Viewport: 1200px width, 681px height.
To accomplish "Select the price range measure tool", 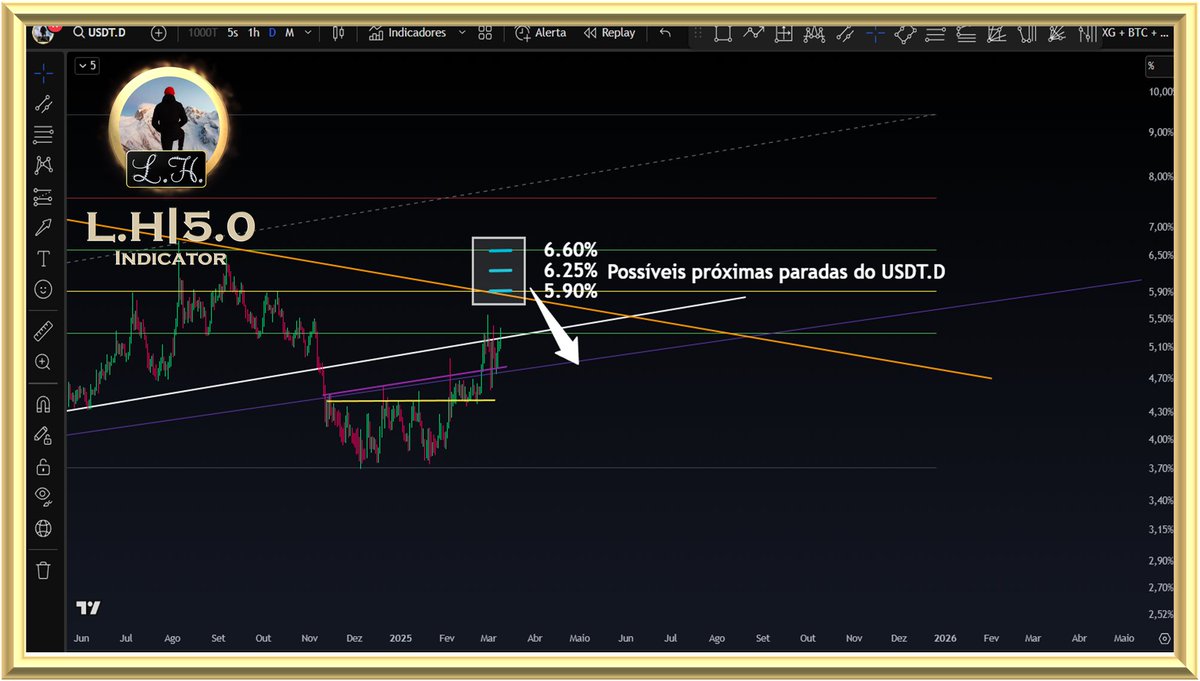I will click(x=785, y=34).
